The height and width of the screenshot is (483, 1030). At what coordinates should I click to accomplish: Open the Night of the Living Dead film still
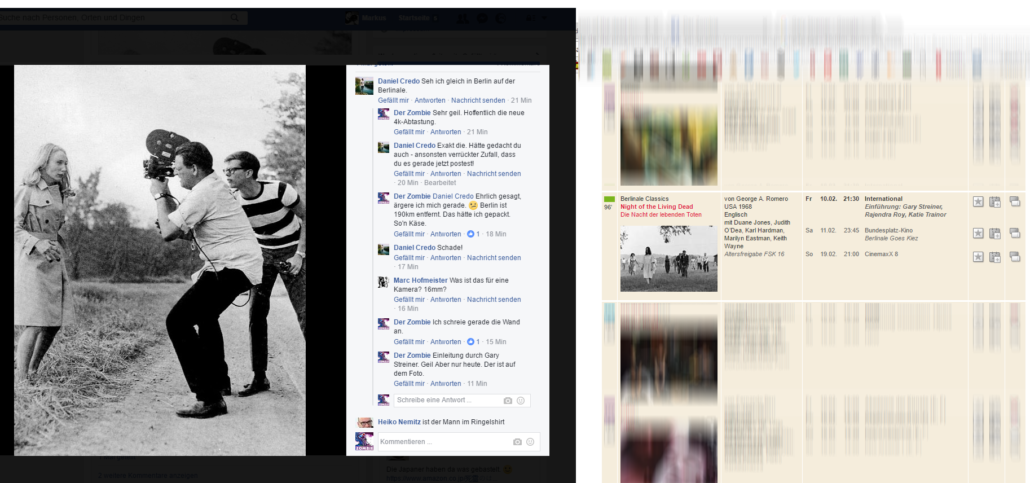tap(669, 258)
